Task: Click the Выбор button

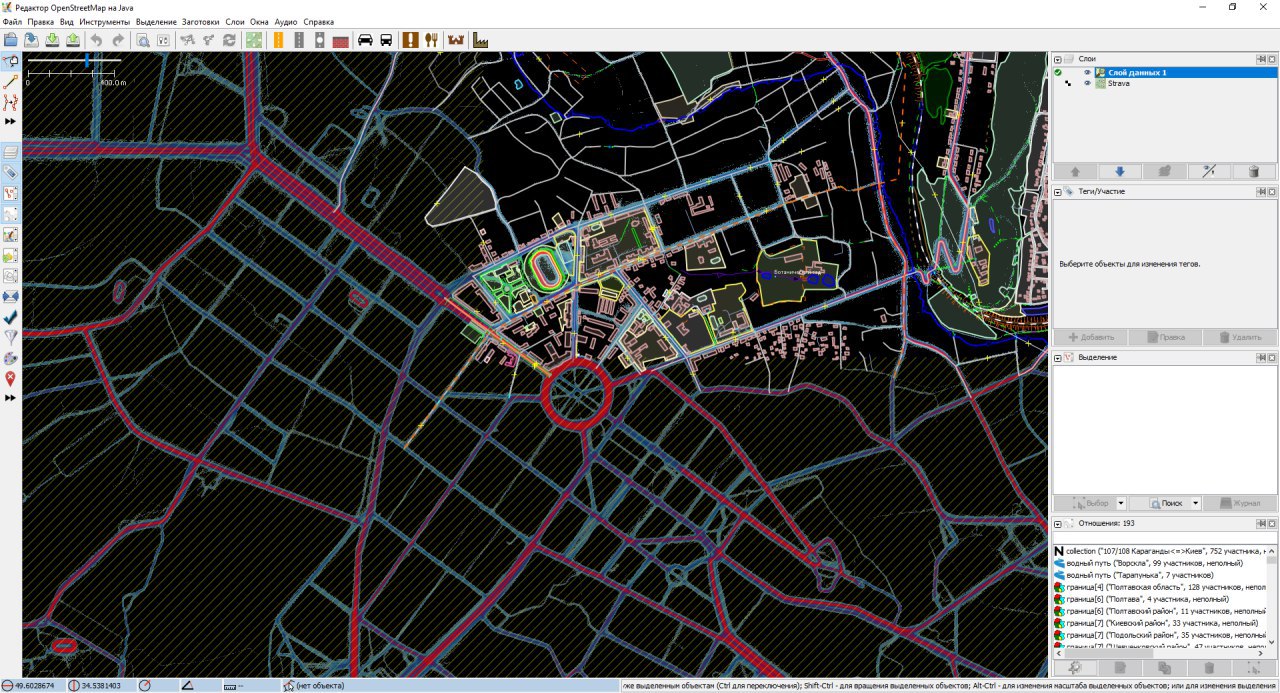Action: click(1084, 503)
